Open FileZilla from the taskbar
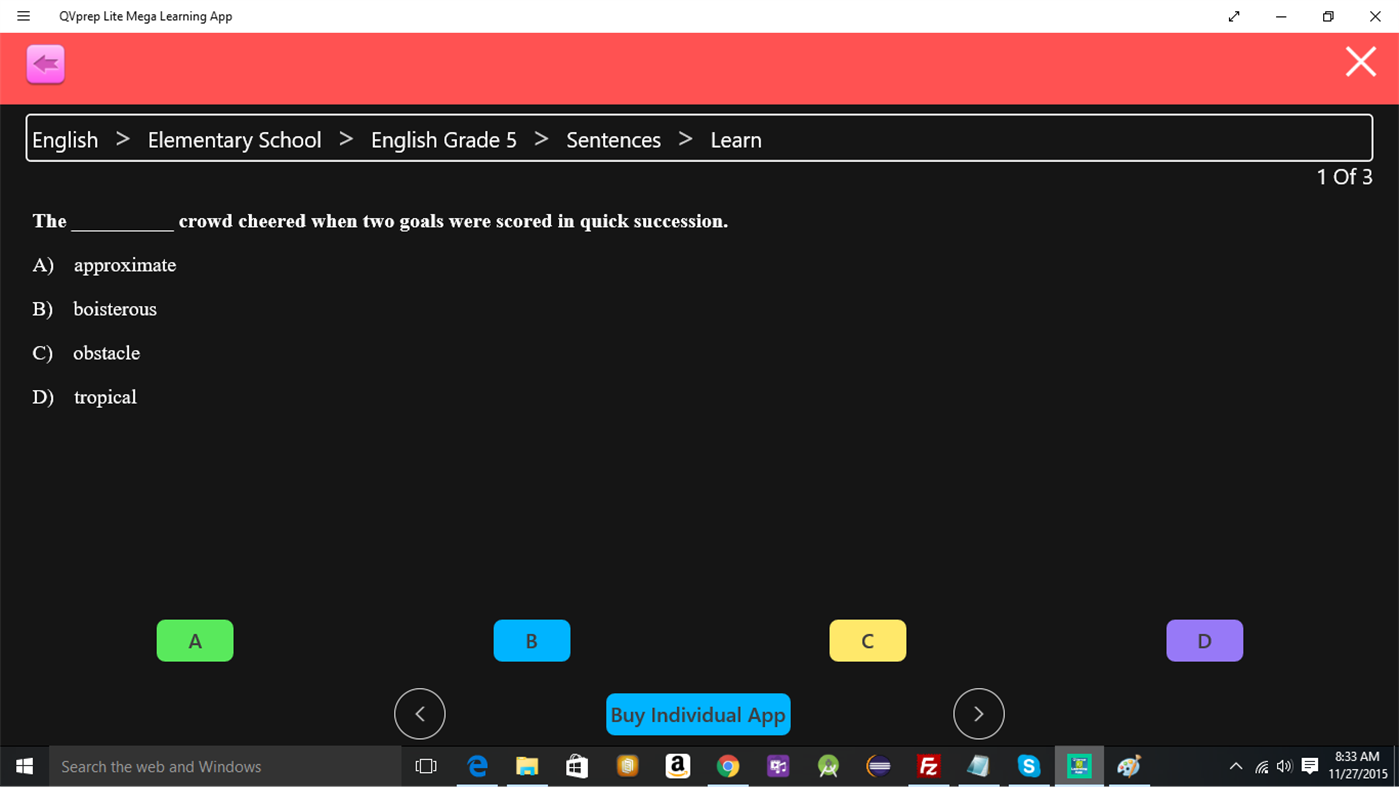The image size is (1399, 787). click(928, 766)
